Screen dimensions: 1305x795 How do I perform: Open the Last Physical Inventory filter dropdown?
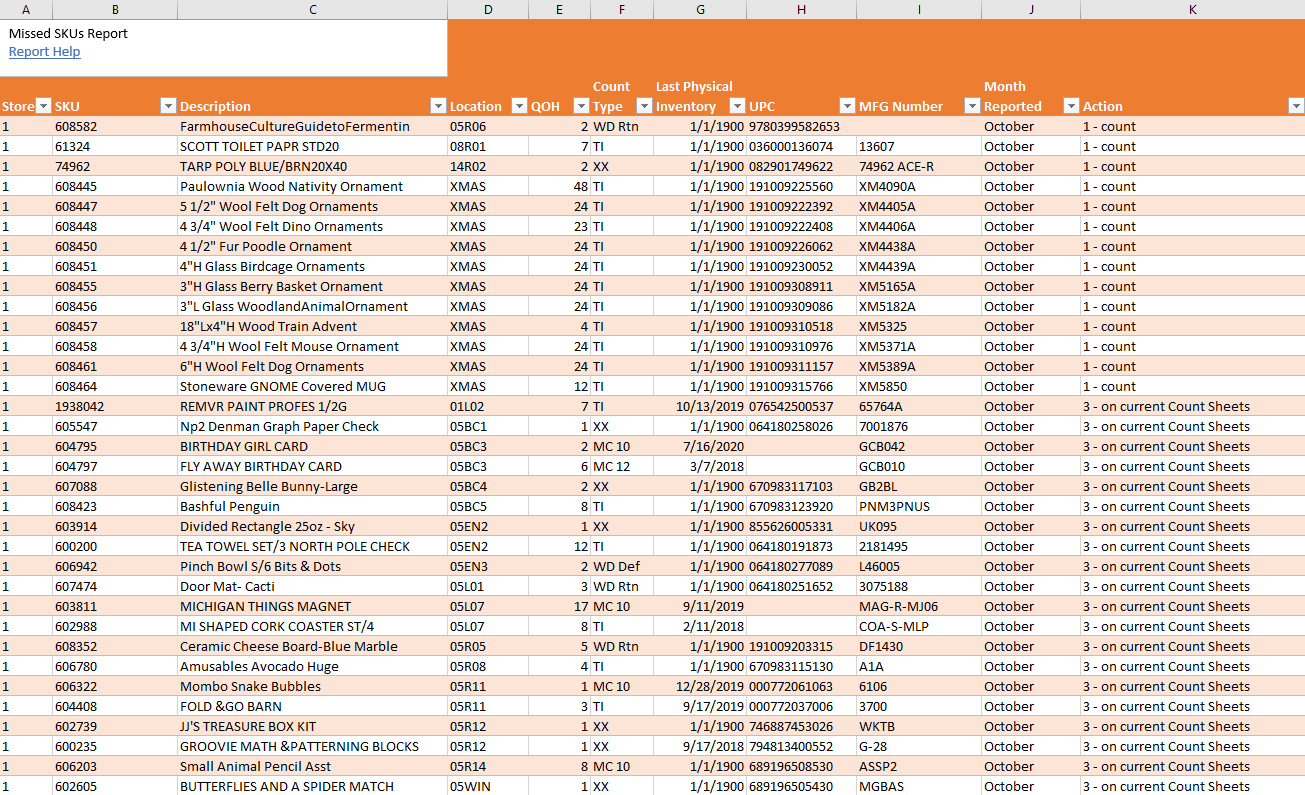click(737, 106)
